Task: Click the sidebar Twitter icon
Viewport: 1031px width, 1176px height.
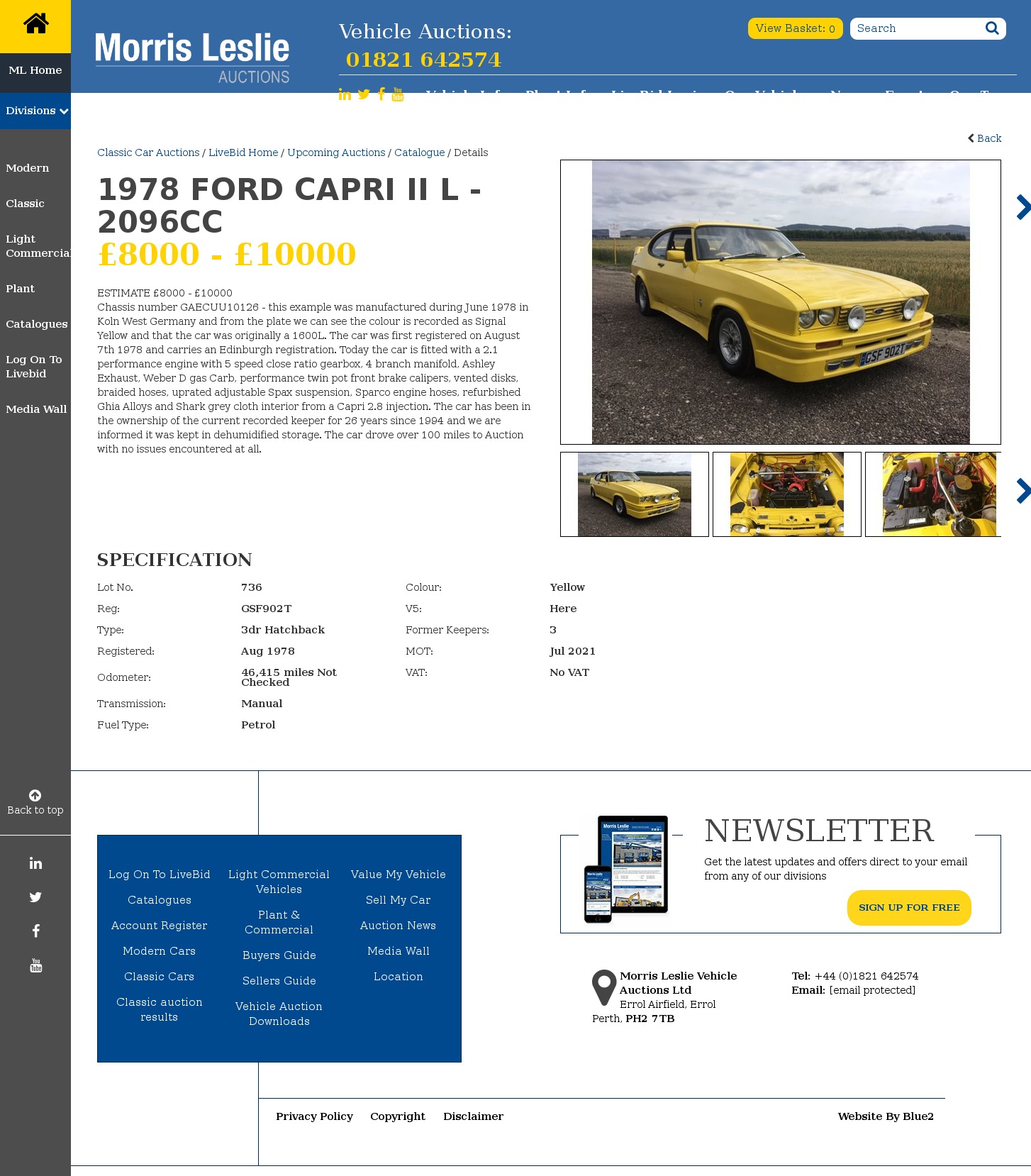Action: [x=35, y=897]
